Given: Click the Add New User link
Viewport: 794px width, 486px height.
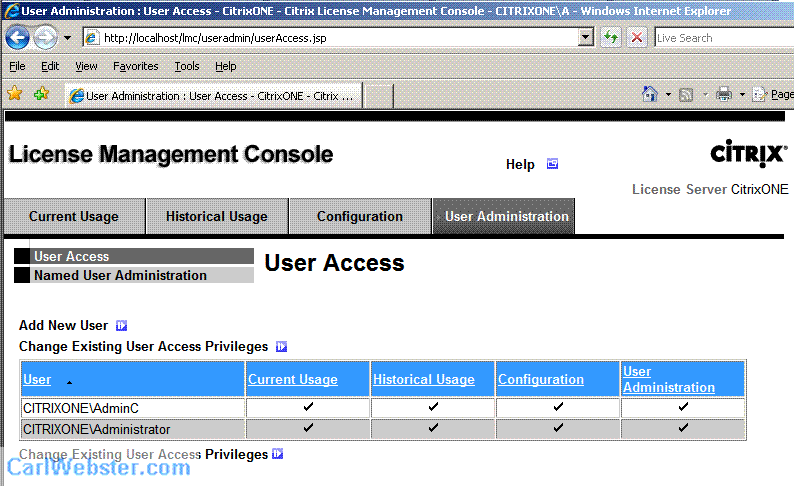Looking at the screenshot, I should click(x=63, y=326).
